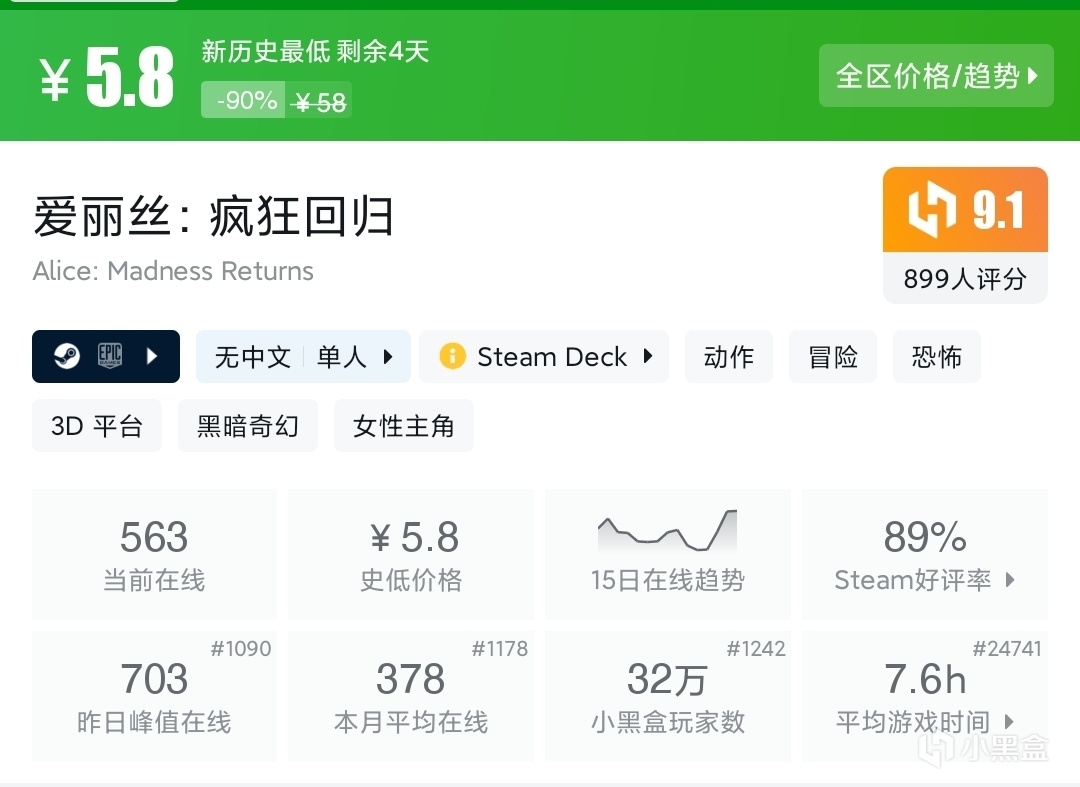The width and height of the screenshot is (1080, 787).
Task: Select the 黑暗奇幻 tag
Action: pyautogui.click(x=248, y=426)
